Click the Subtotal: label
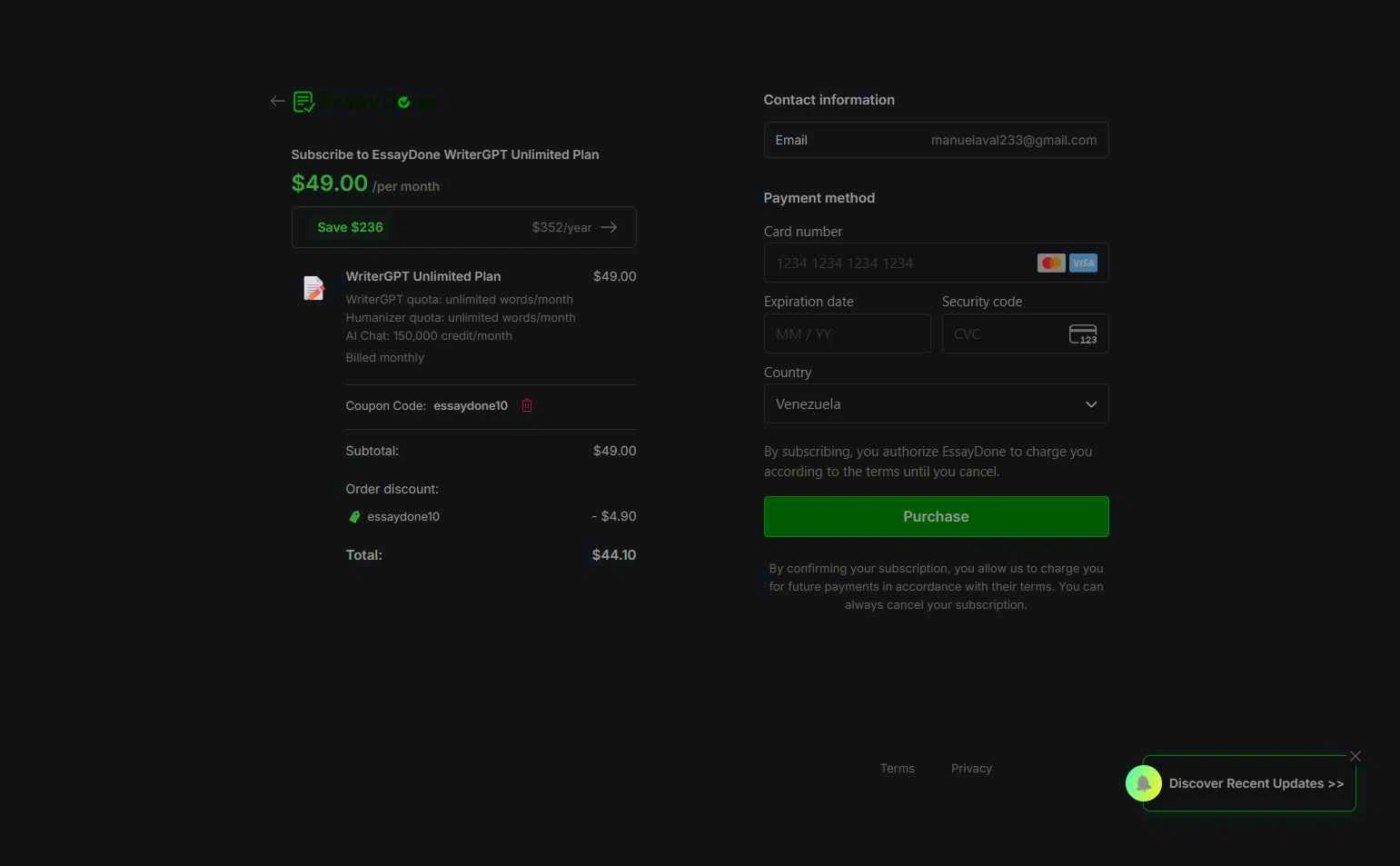1400x866 pixels. coord(372,451)
